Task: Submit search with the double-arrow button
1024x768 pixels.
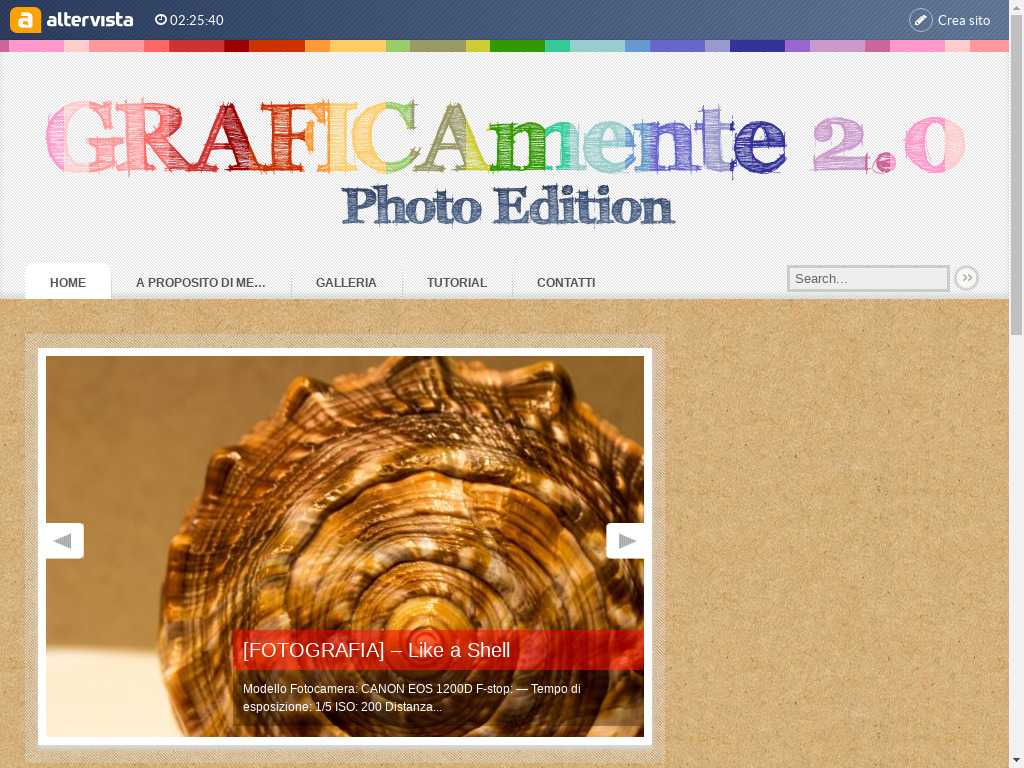Action: coord(966,278)
